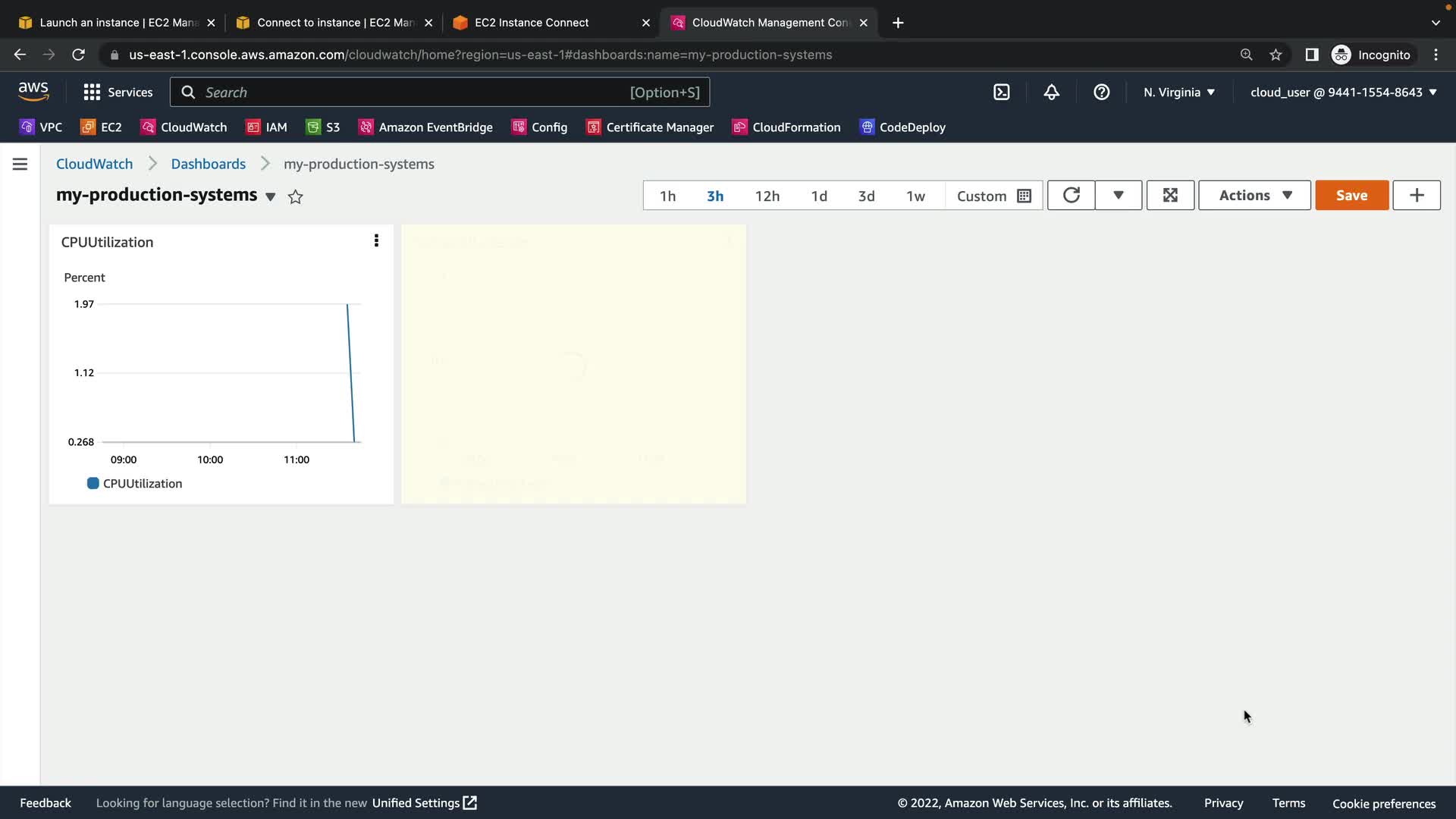The height and width of the screenshot is (819, 1456).
Task: Open CPUUtilization widget three-dot menu
Action: click(376, 241)
